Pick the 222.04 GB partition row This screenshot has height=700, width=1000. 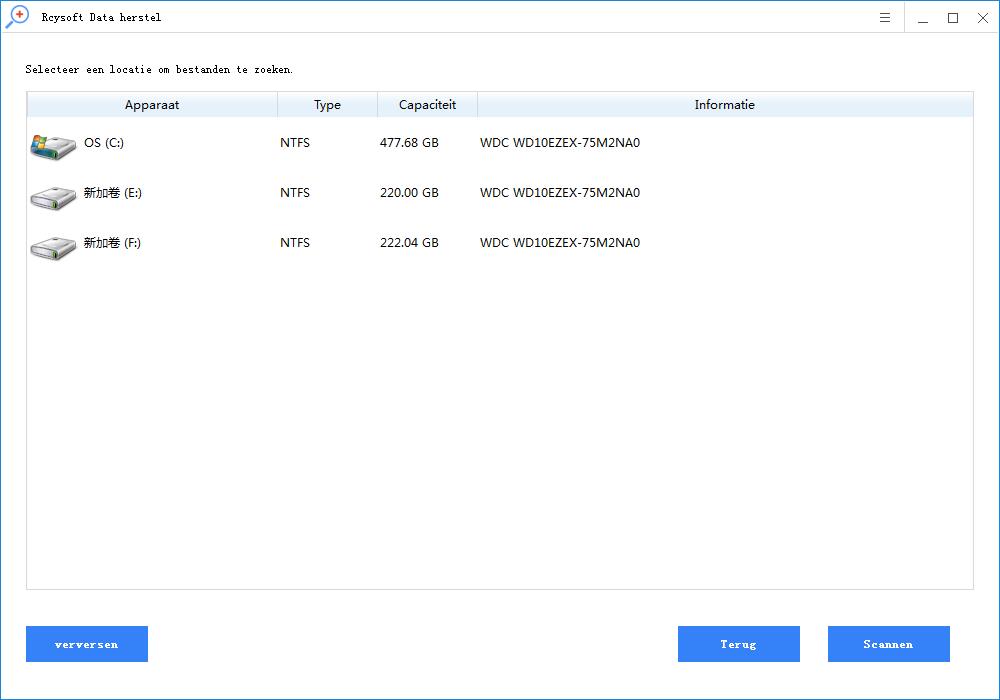(409, 243)
